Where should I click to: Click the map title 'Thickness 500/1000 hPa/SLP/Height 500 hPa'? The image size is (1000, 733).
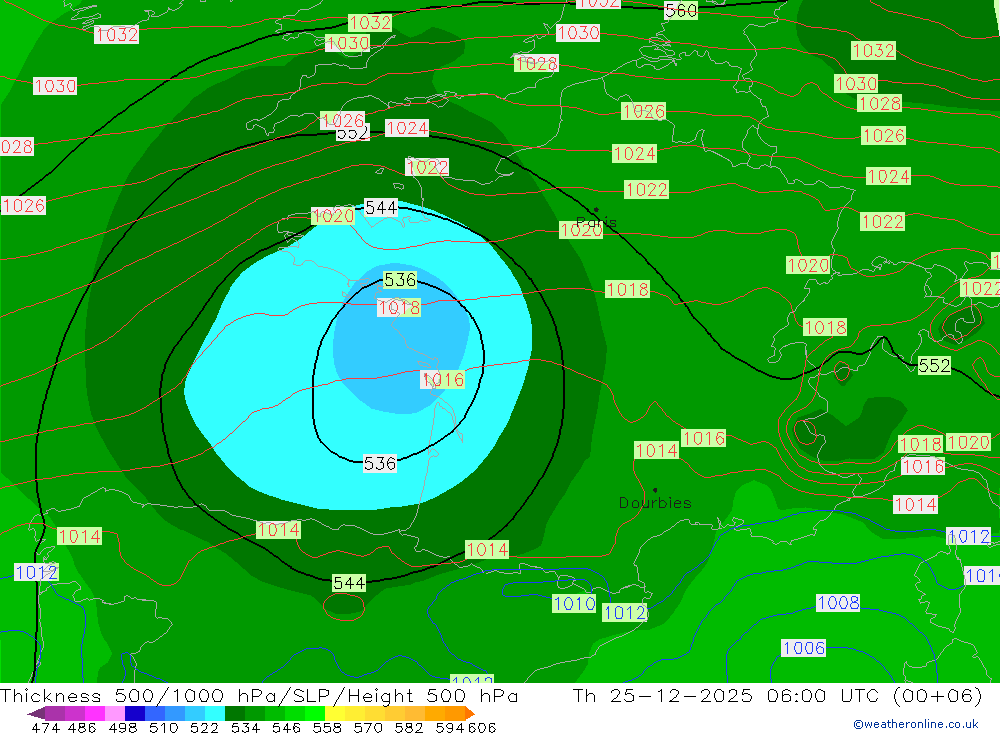pyautogui.click(x=259, y=695)
